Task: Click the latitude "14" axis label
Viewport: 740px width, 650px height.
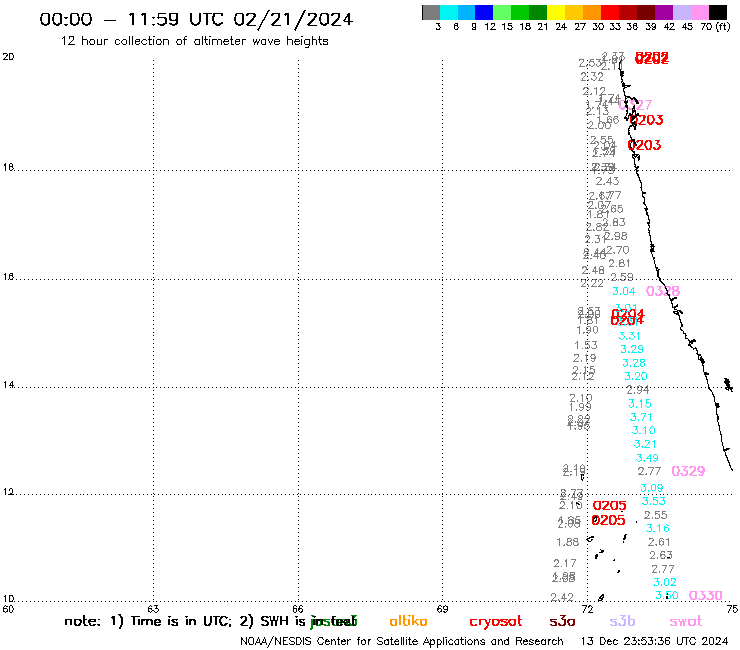Action: [x=8, y=385]
